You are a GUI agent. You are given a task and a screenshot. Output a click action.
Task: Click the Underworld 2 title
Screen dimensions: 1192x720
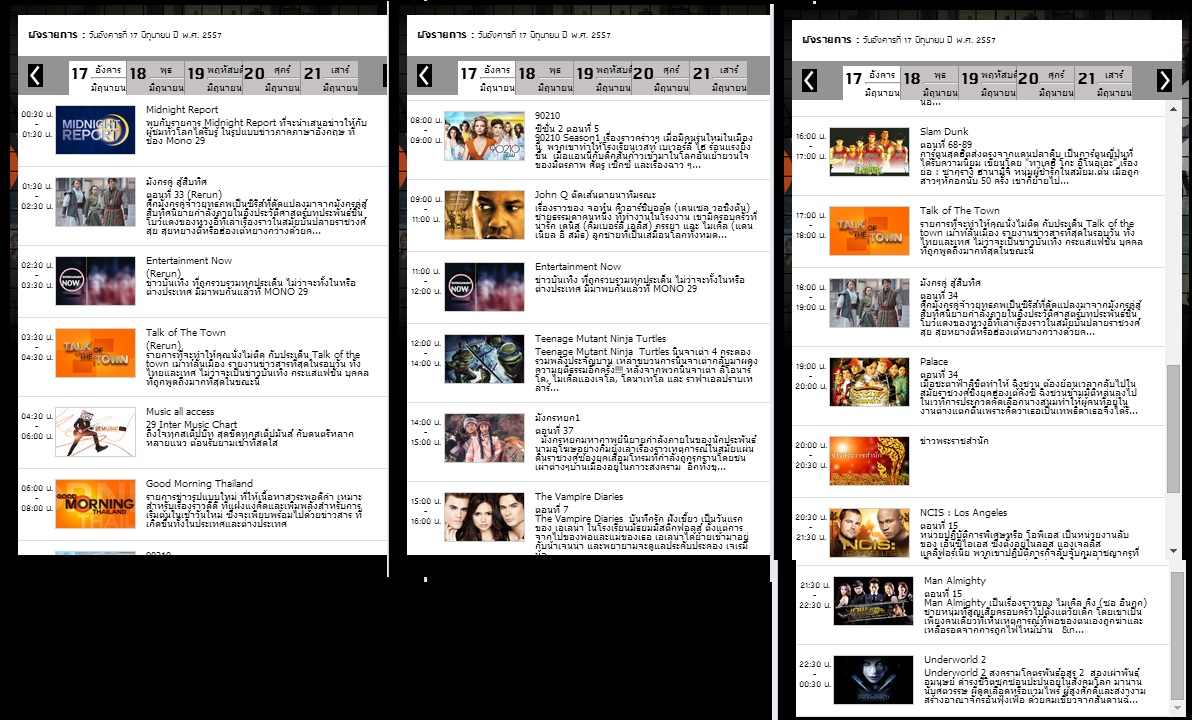click(955, 659)
